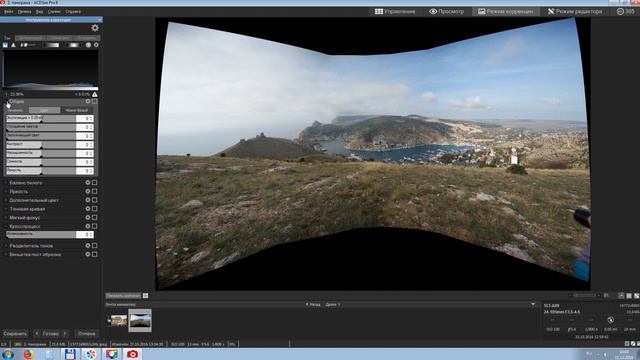Screen dimensions: 640x360
Task: Click the Сохранить button
Action: coord(15,333)
